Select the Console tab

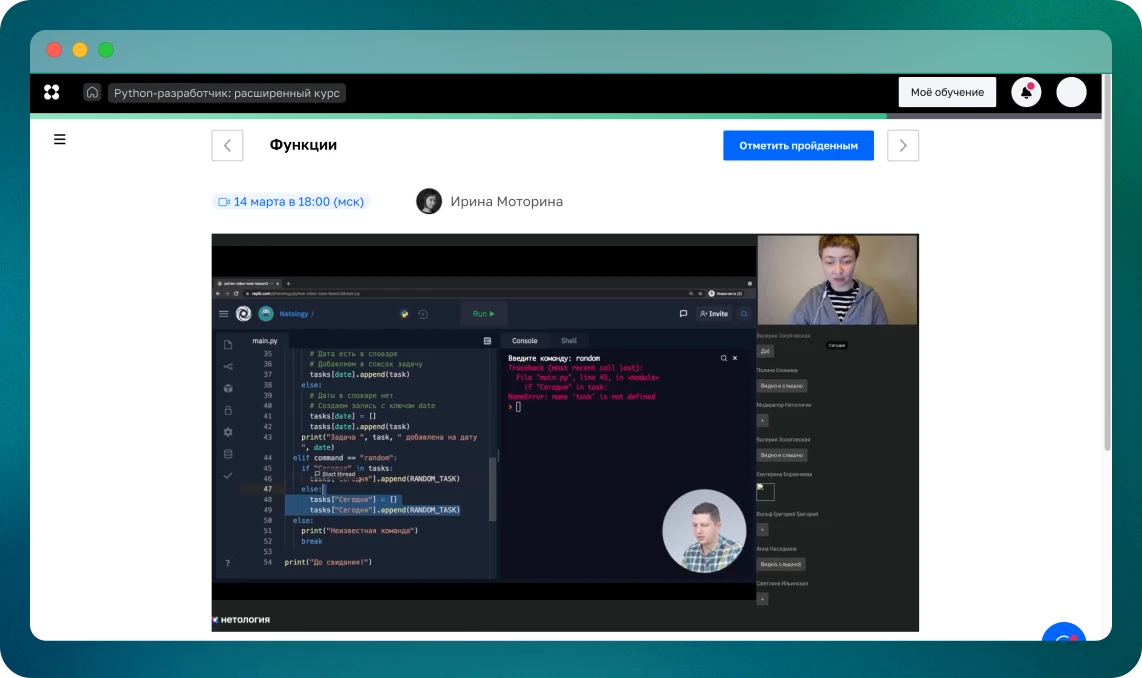(x=524, y=341)
